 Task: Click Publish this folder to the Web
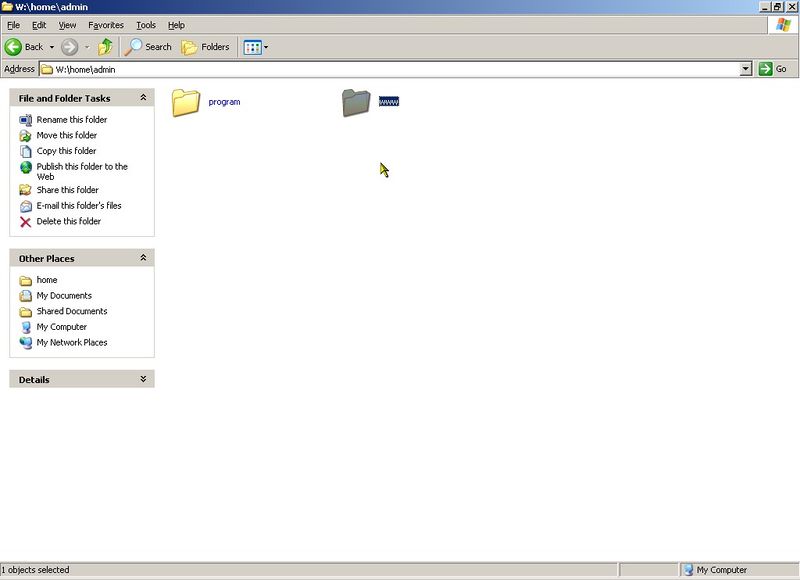point(82,171)
